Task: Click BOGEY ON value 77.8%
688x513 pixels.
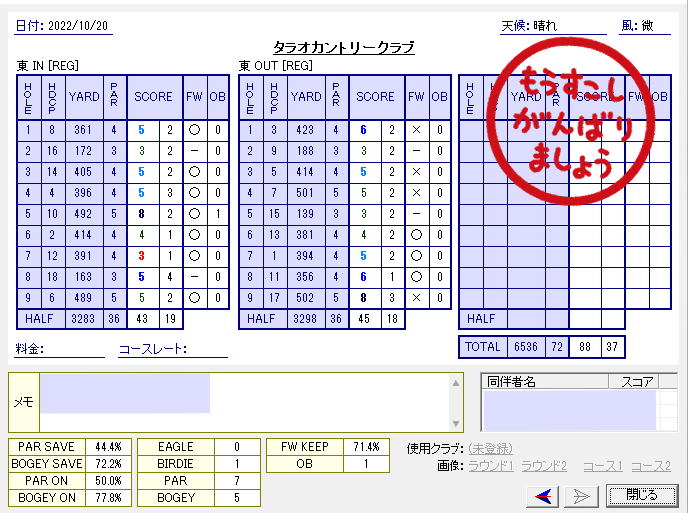Action: pyautogui.click(x=108, y=498)
